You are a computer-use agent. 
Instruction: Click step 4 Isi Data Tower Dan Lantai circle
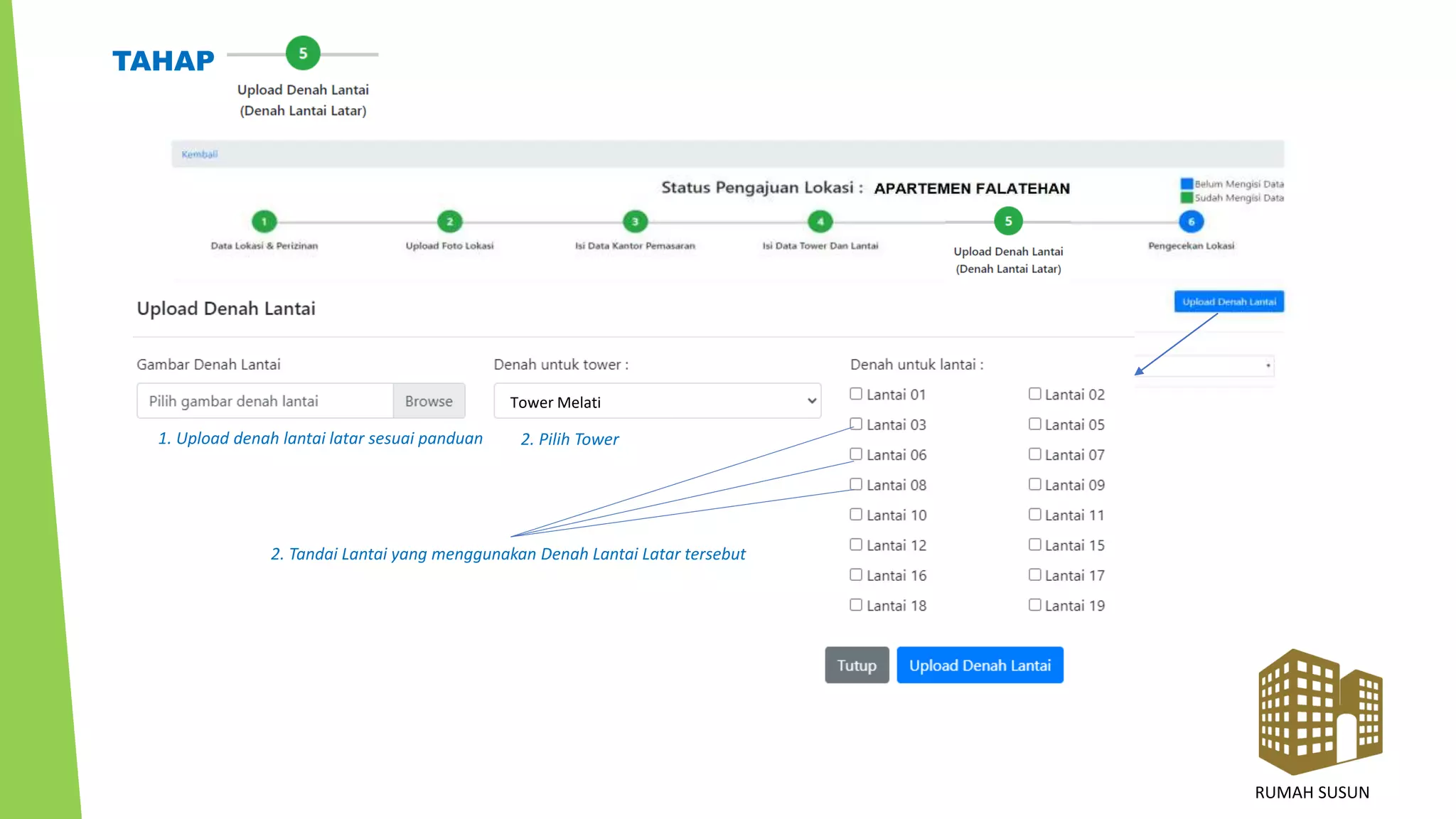(x=820, y=222)
